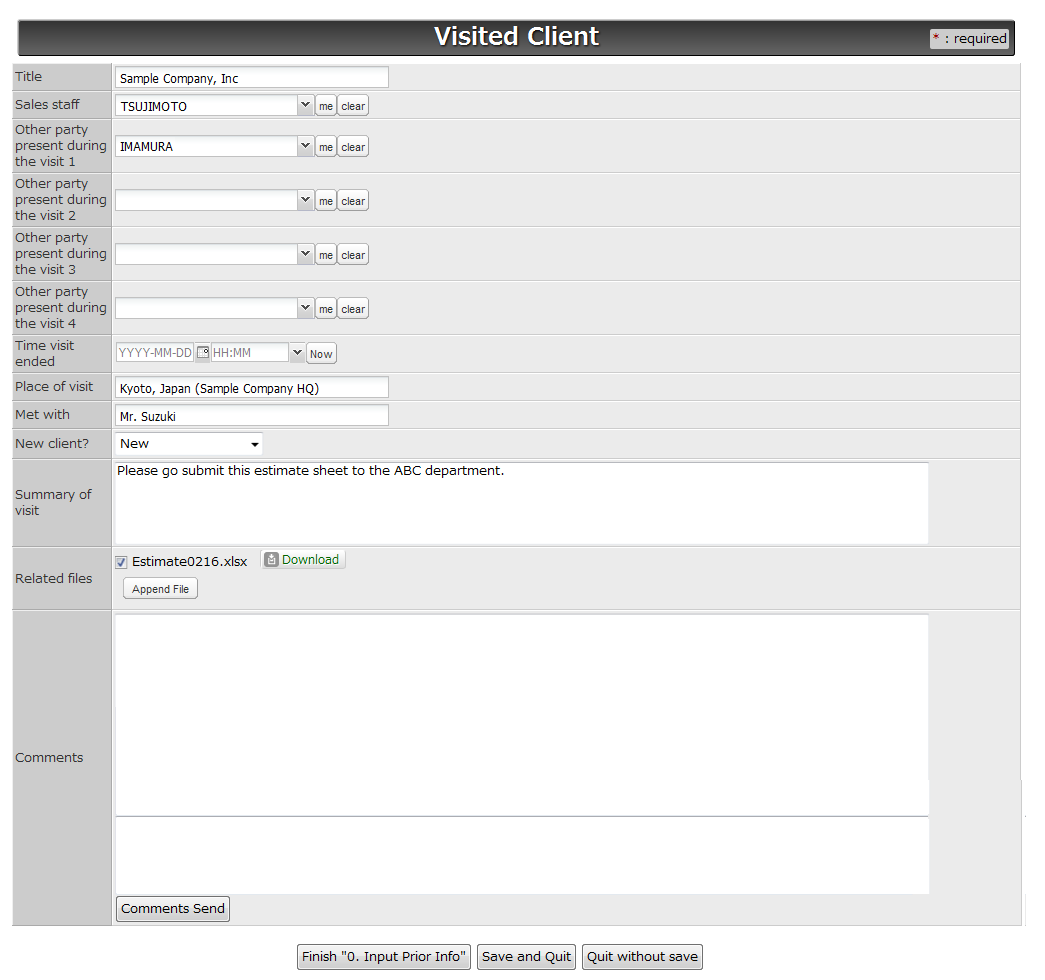Viewport: 1045px width, 980px height.
Task: Open the New client selection dropdown
Action: tap(255, 443)
